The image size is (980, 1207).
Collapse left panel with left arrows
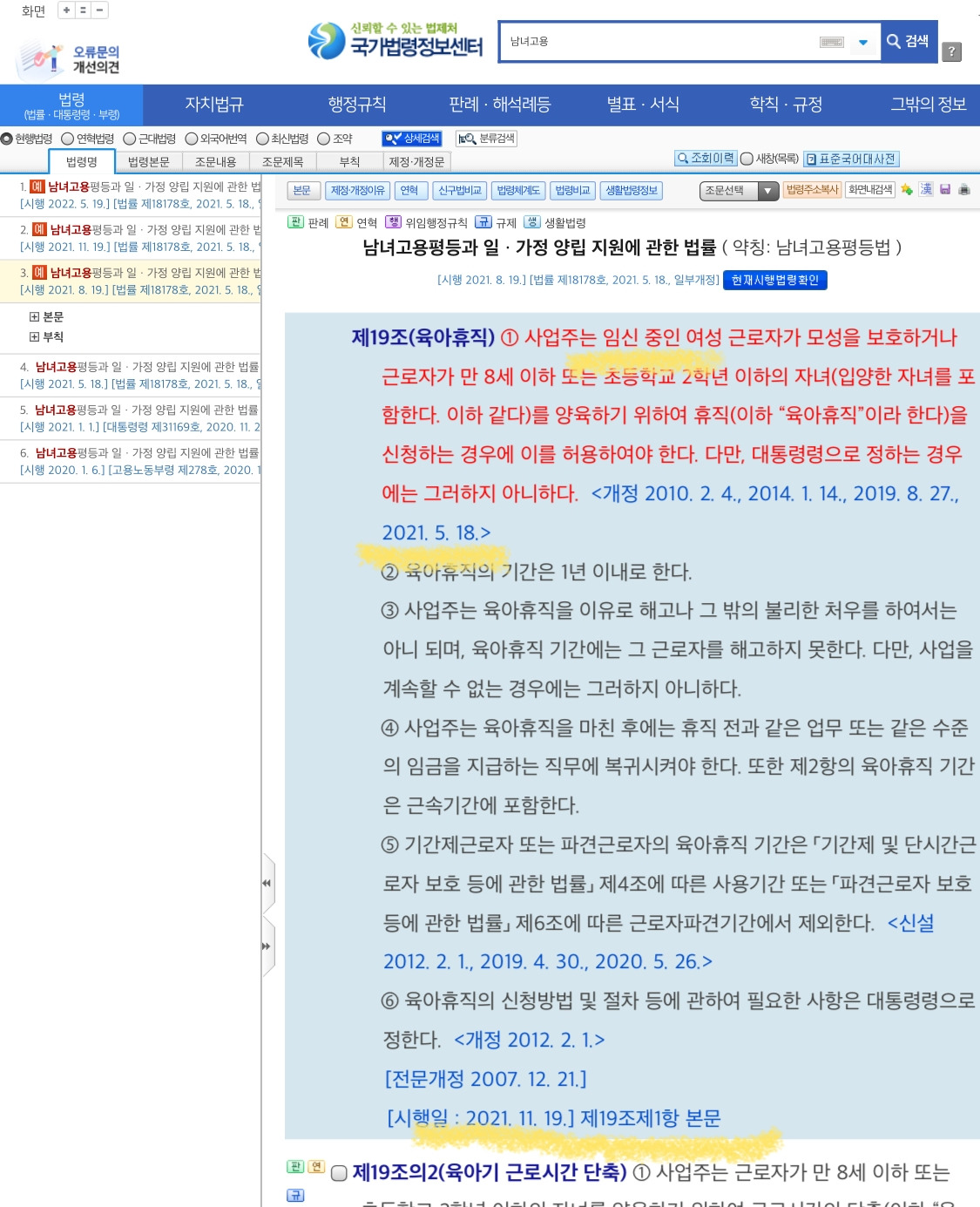click(x=267, y=883)
